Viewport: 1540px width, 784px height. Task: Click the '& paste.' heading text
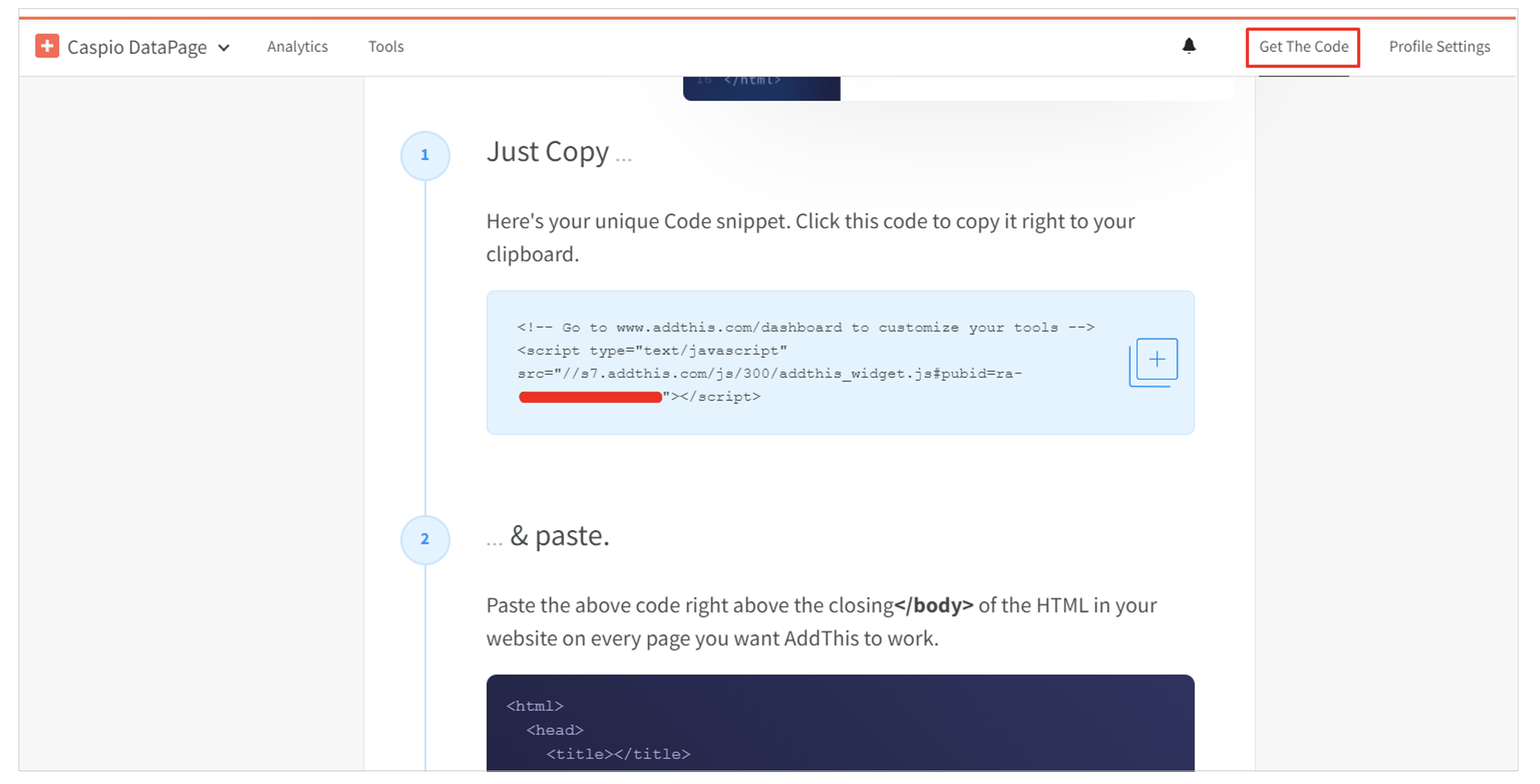pos(559,536)
